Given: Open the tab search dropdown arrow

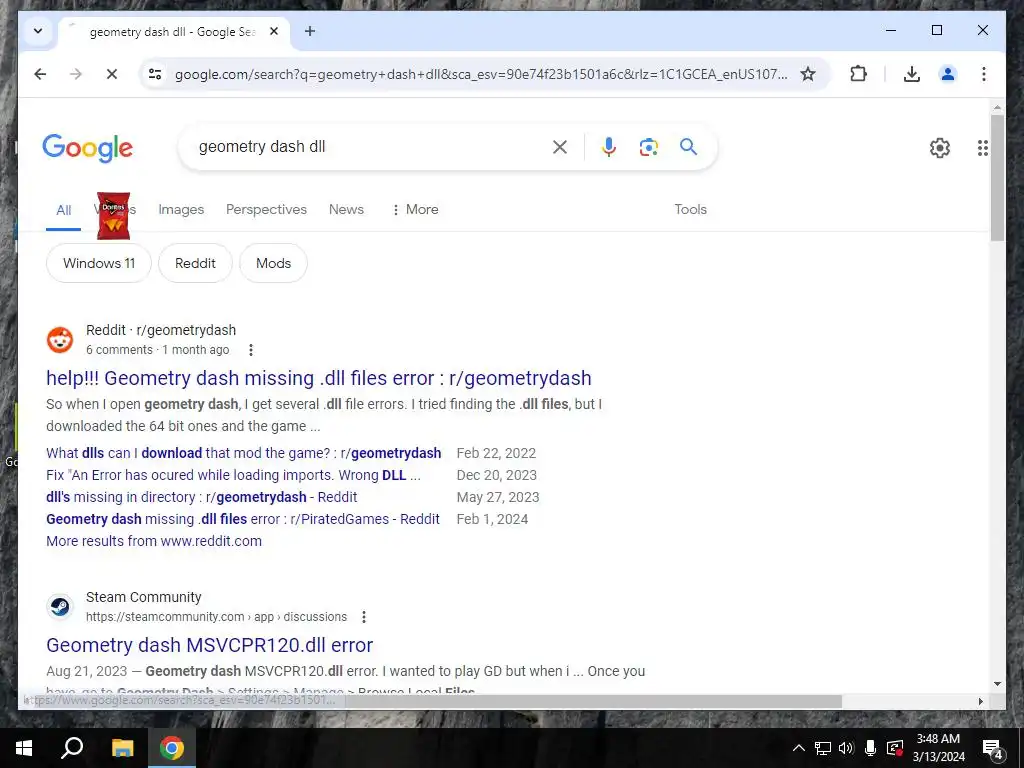Looking at the screenshot, I should (38, 31).
